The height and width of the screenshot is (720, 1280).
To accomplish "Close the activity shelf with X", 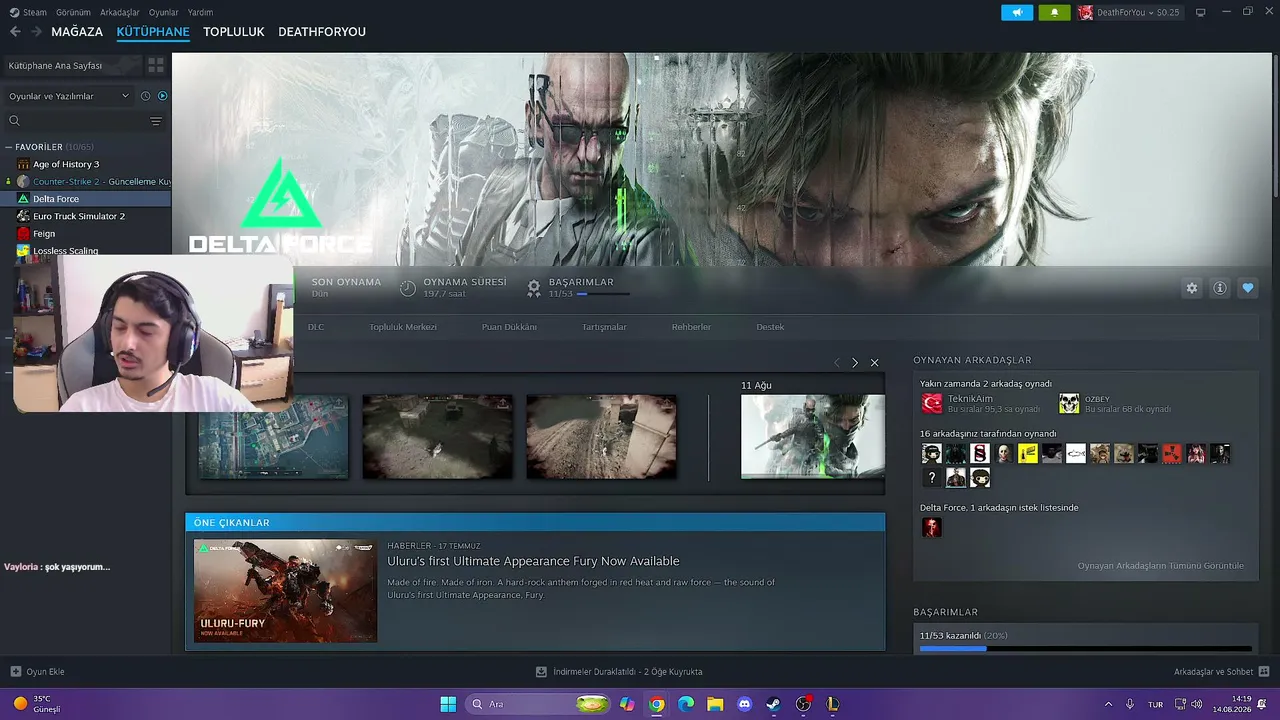I will click(874, 362).
